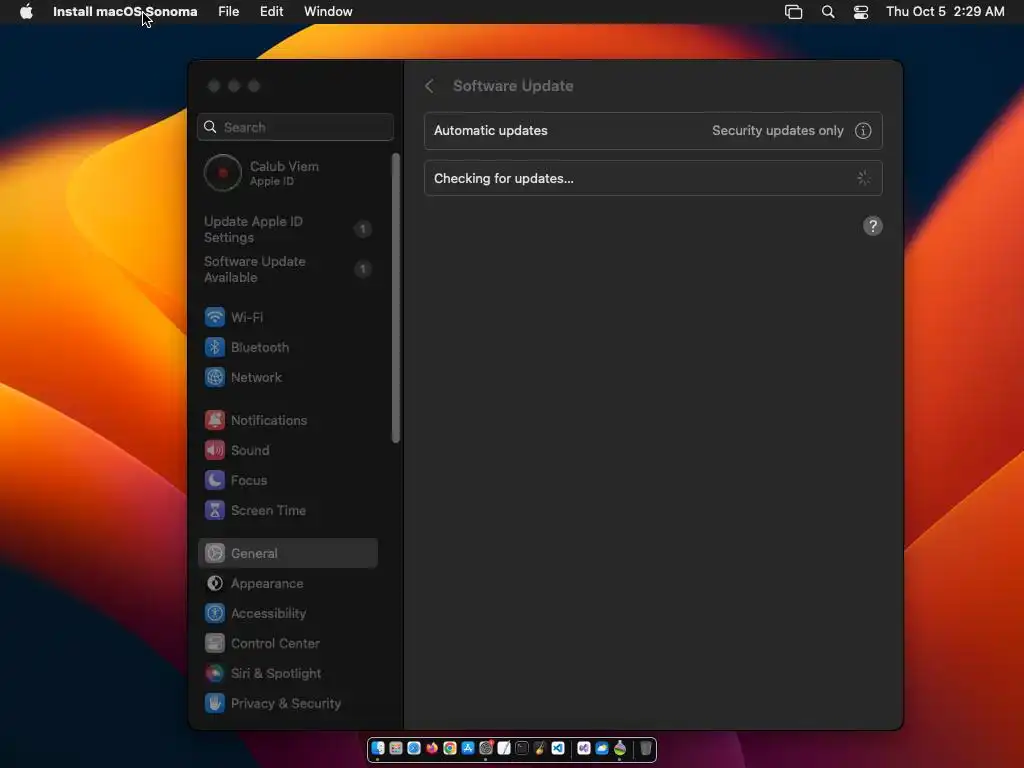Open Update Apple ID Settings notice
1024x768 pixels.
(x=287, y=229)
